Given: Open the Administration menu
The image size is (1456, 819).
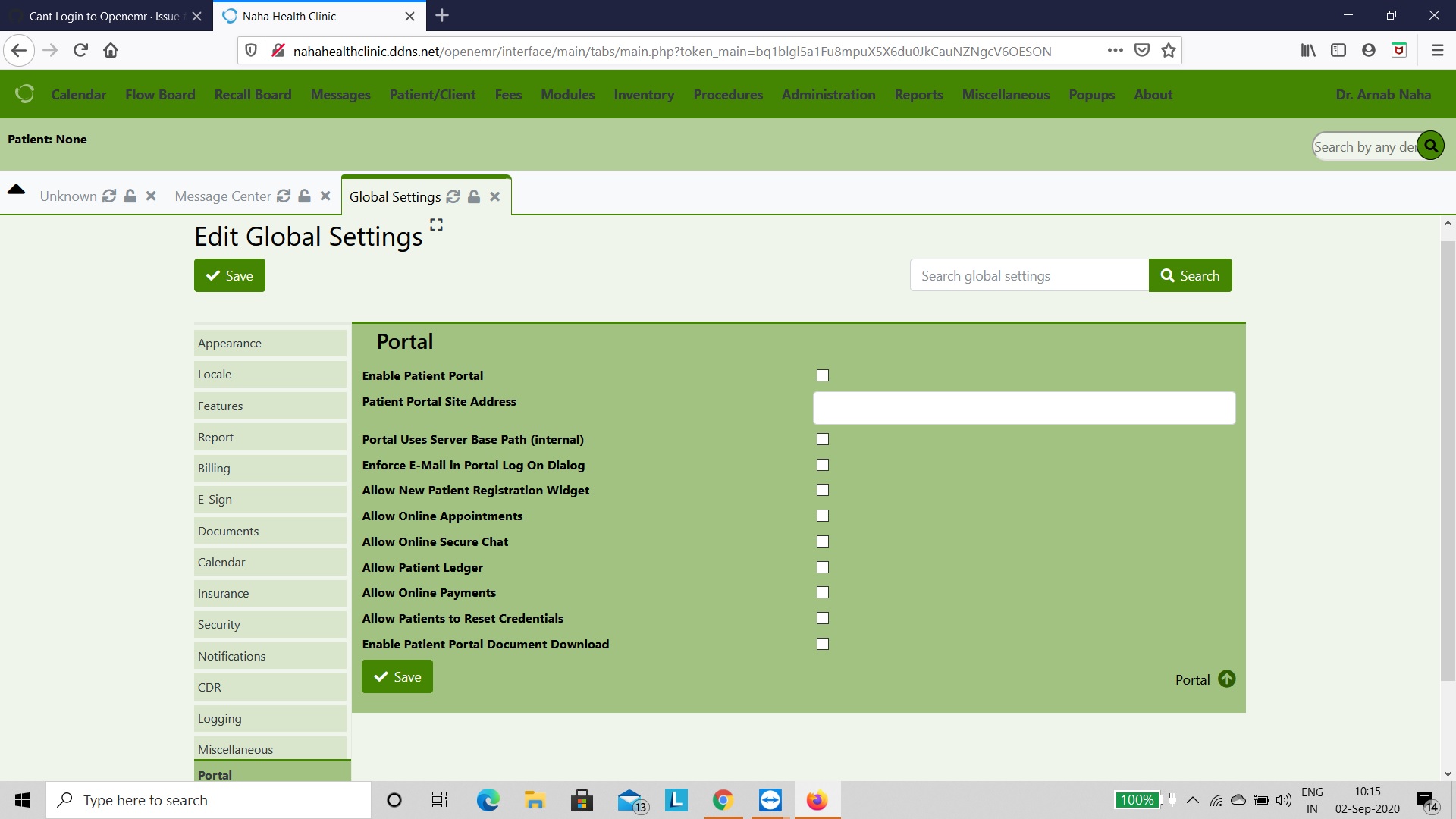Looking at the screenshot, I should pyautogui.click(x=828, y=94).
